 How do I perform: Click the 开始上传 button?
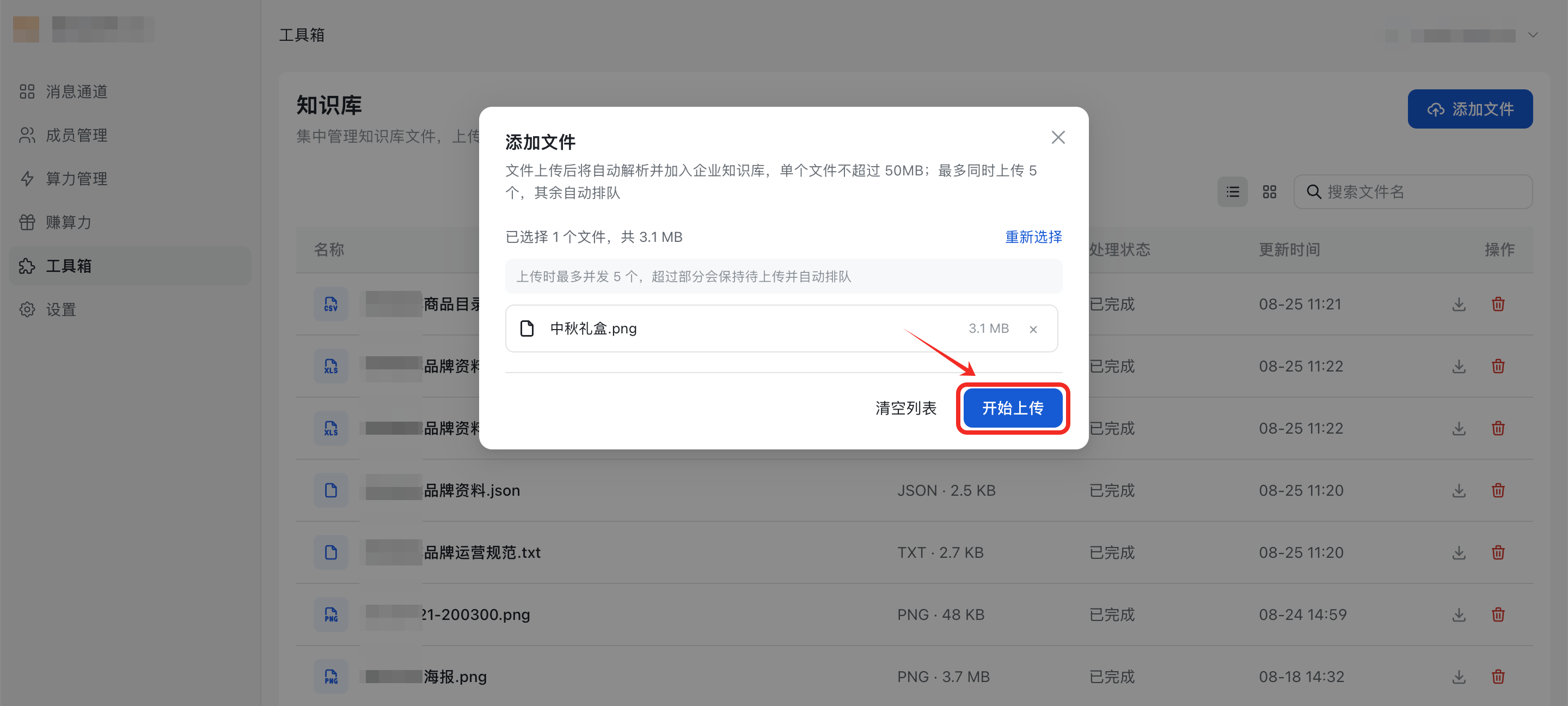pos(1012,408)
